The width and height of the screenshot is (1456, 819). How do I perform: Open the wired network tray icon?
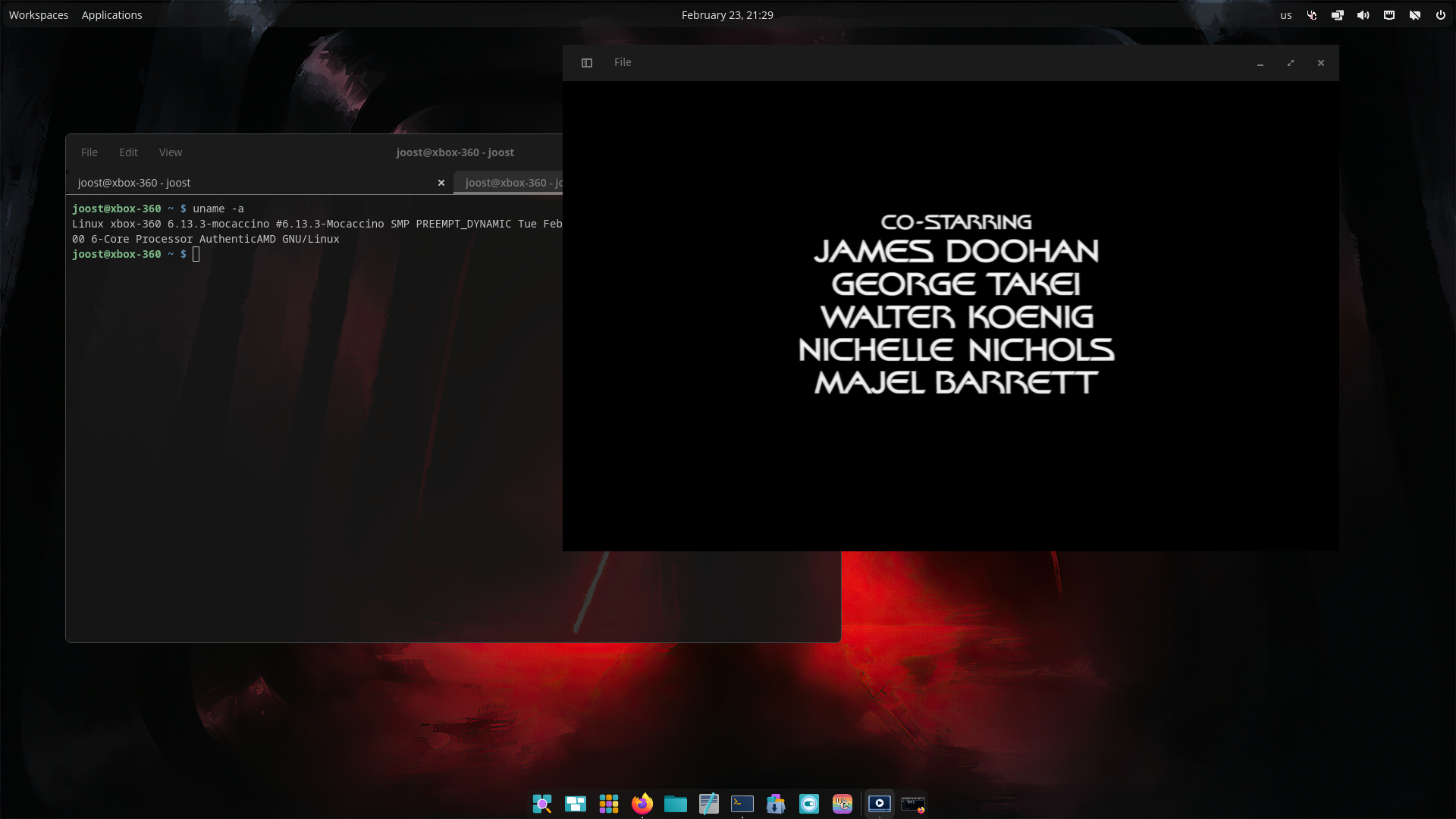1389,15
